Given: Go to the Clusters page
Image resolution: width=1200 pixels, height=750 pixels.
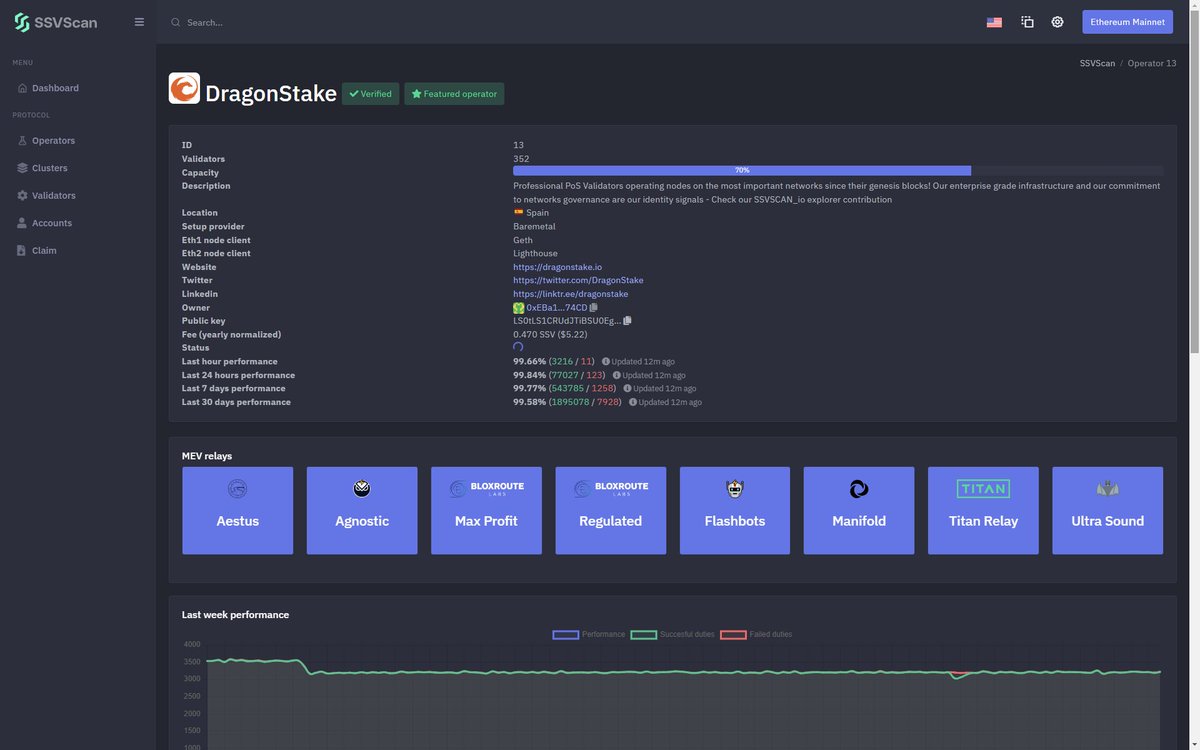Looking at the screenshot, I should pos(50,168).
